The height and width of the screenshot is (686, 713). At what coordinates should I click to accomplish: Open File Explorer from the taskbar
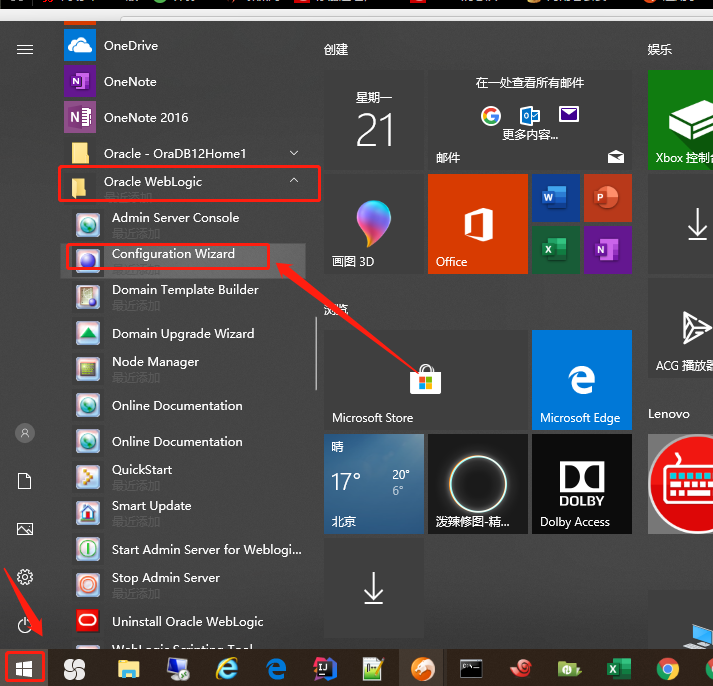(x=129, y=669)
